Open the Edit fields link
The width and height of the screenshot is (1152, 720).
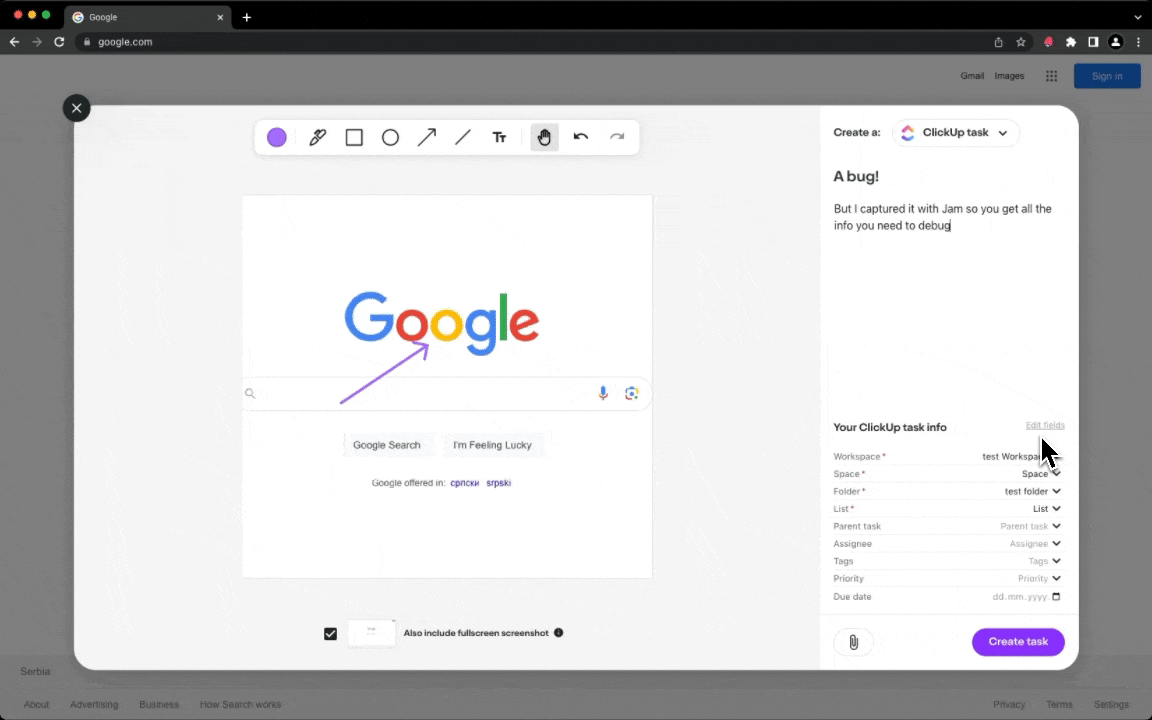pos(1045,425)
